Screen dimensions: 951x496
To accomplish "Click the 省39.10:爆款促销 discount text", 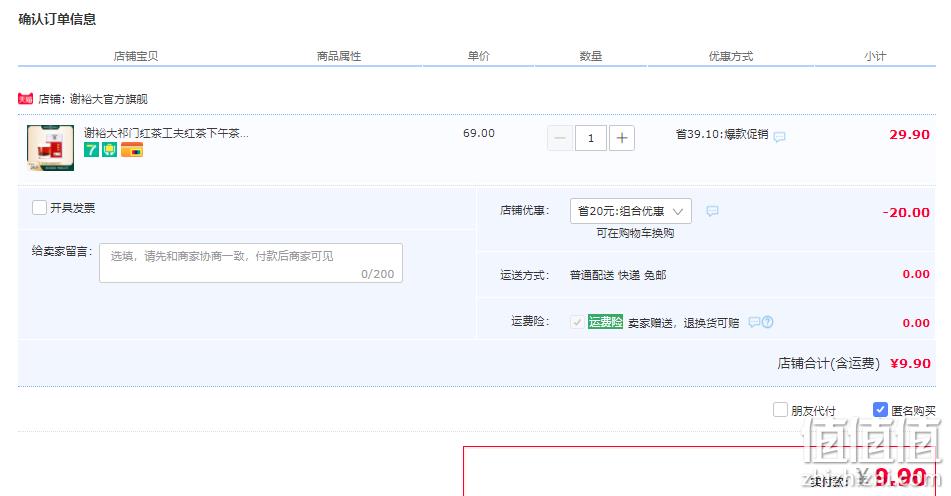I will click(x=722, y=134).
